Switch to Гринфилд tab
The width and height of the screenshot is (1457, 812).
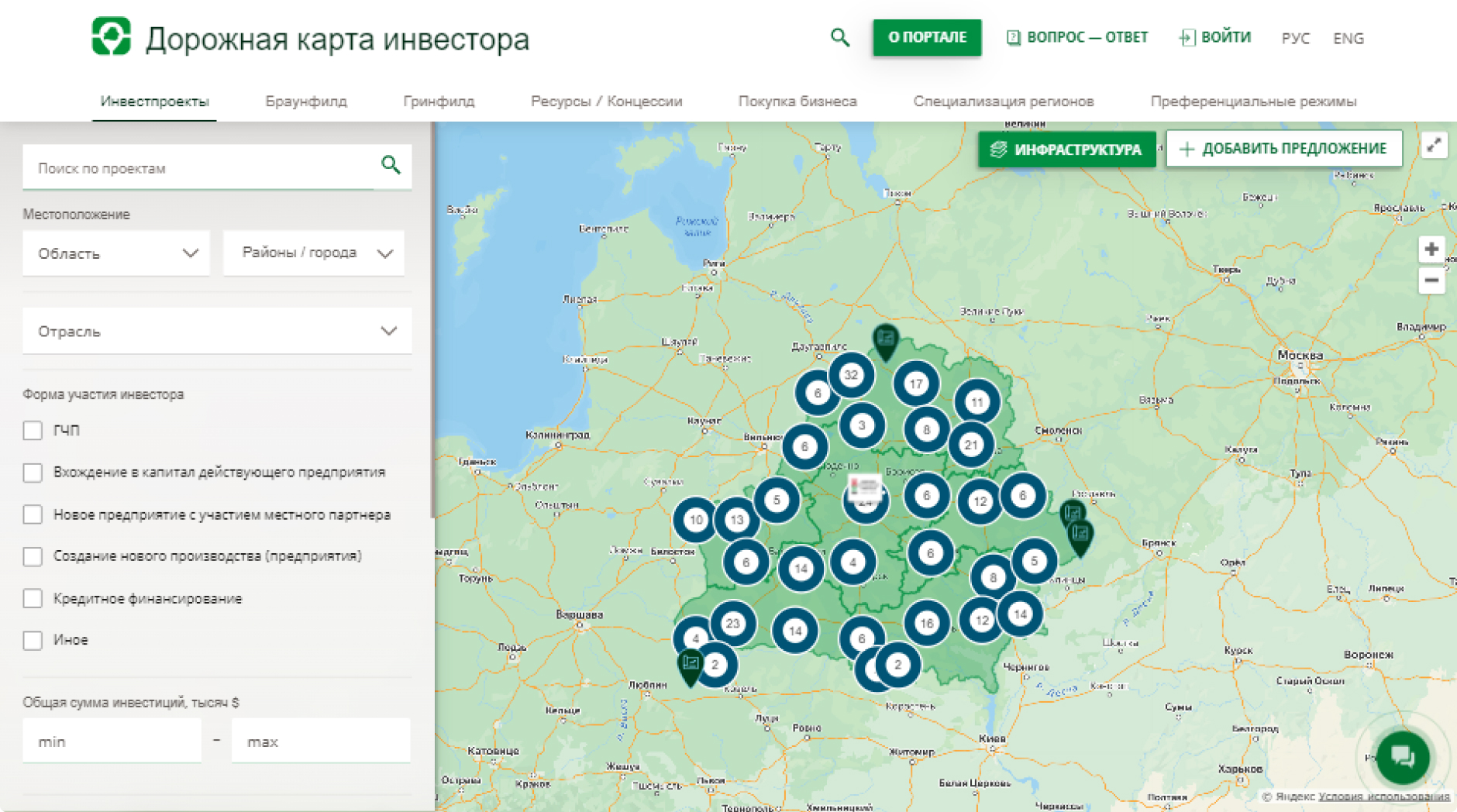click(x=439, y=101)
